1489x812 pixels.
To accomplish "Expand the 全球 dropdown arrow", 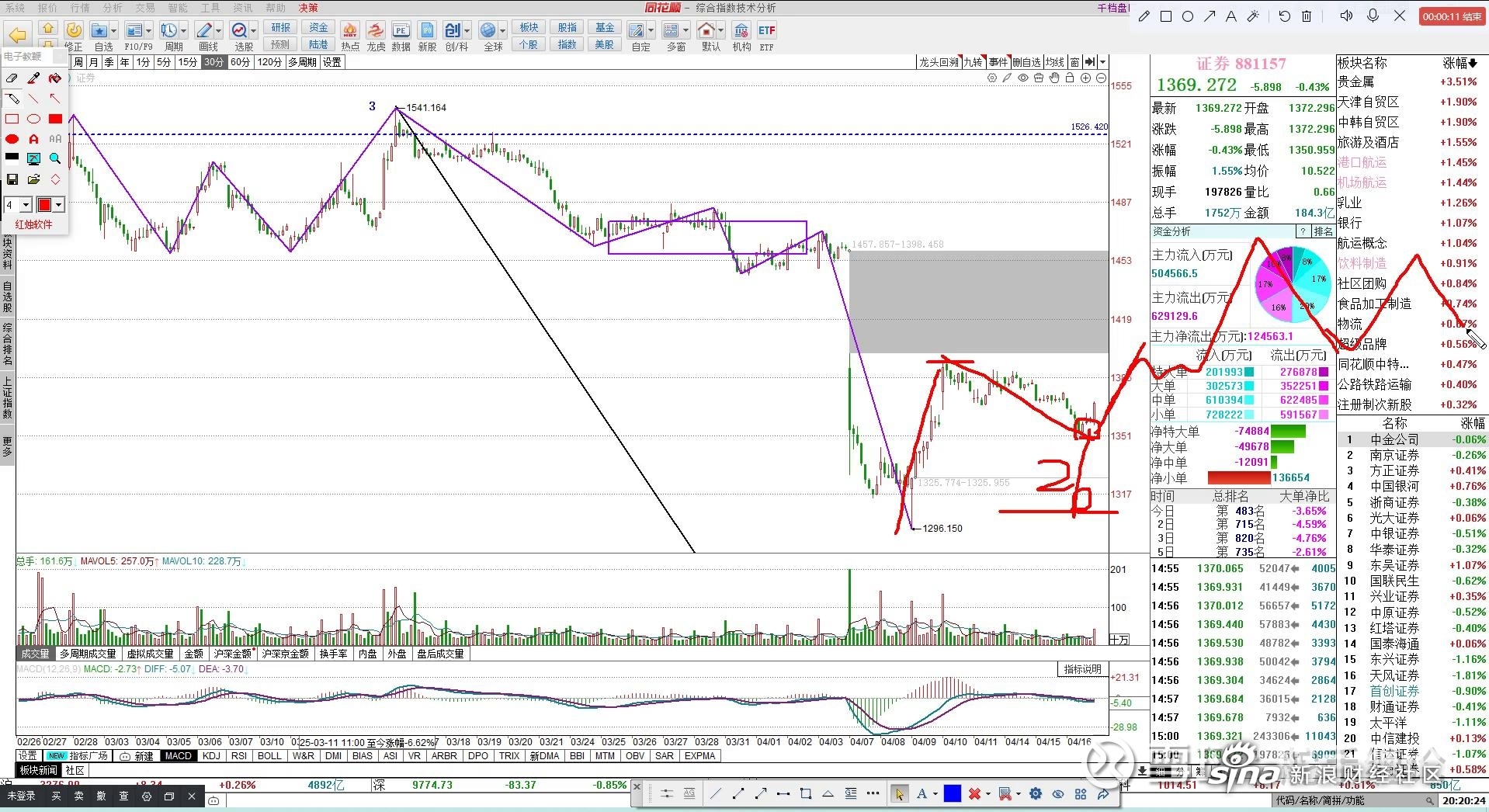I will point(503,30).
